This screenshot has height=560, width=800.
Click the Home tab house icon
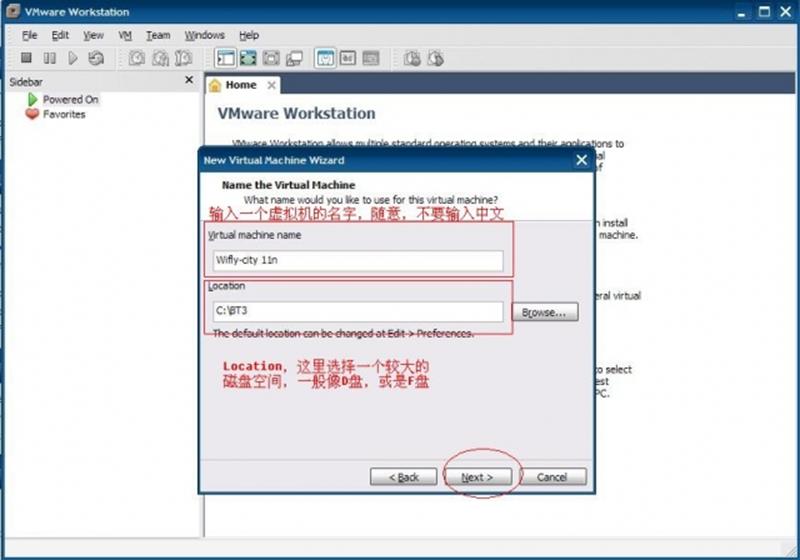click(x=215, y=85)
